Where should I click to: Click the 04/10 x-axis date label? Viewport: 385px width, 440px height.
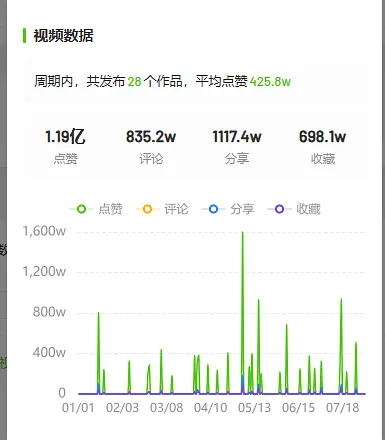point(210,408)
